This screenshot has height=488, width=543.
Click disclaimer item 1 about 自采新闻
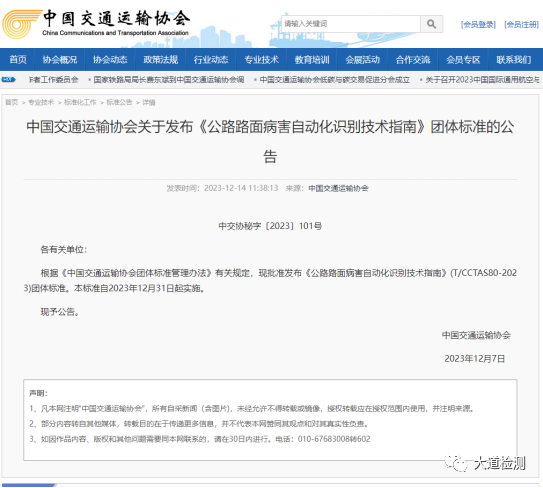coord(252,408)
